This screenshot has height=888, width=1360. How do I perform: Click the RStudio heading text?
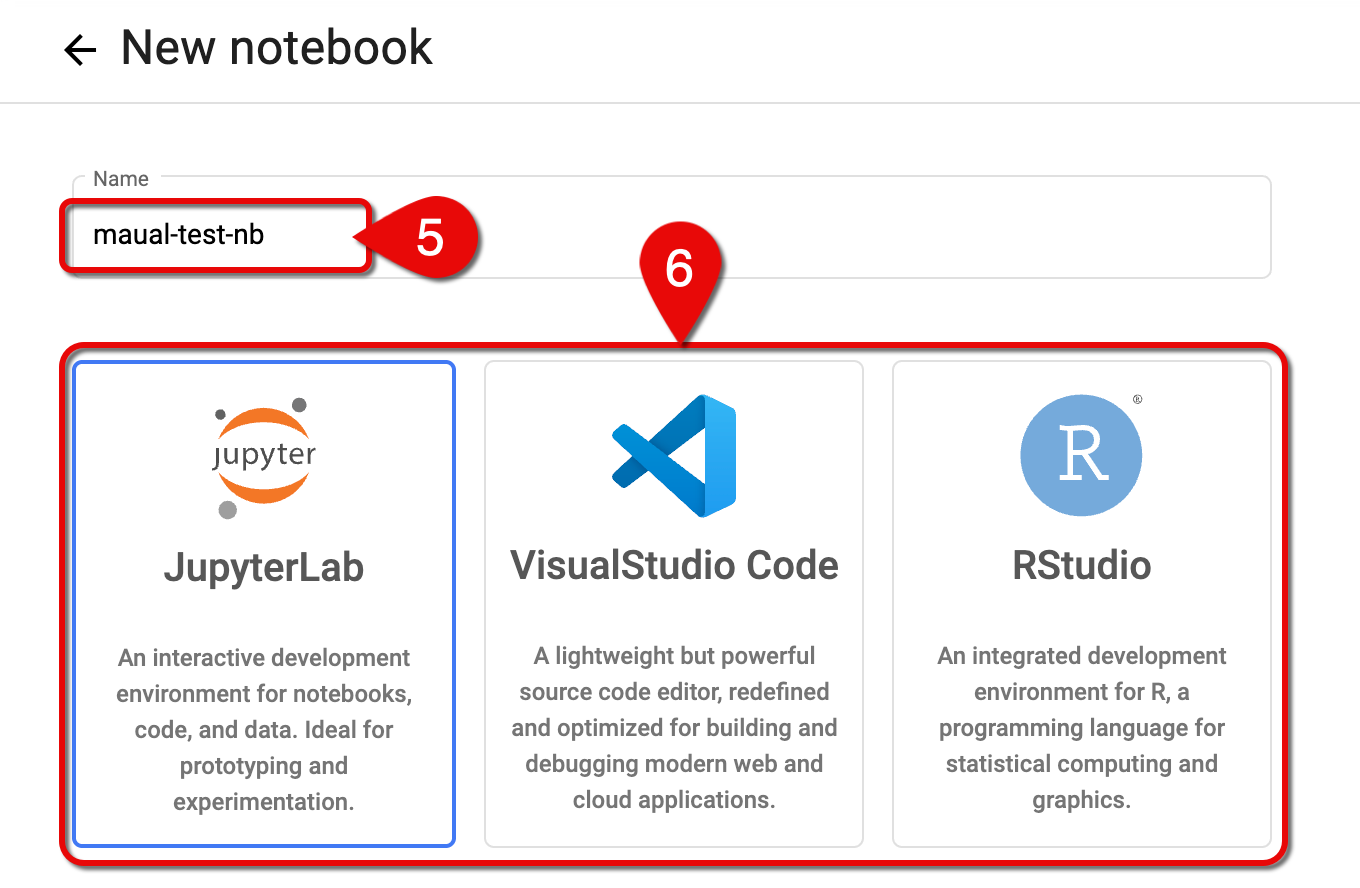point(1081,567)
